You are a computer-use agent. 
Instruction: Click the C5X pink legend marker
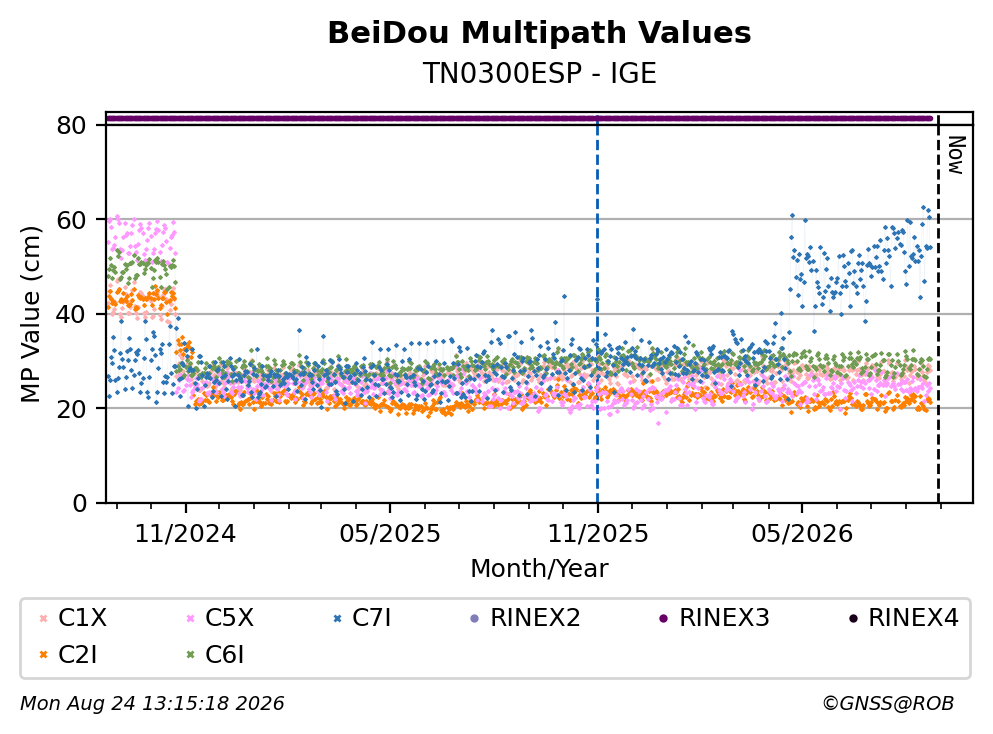[x=191, y=618]
